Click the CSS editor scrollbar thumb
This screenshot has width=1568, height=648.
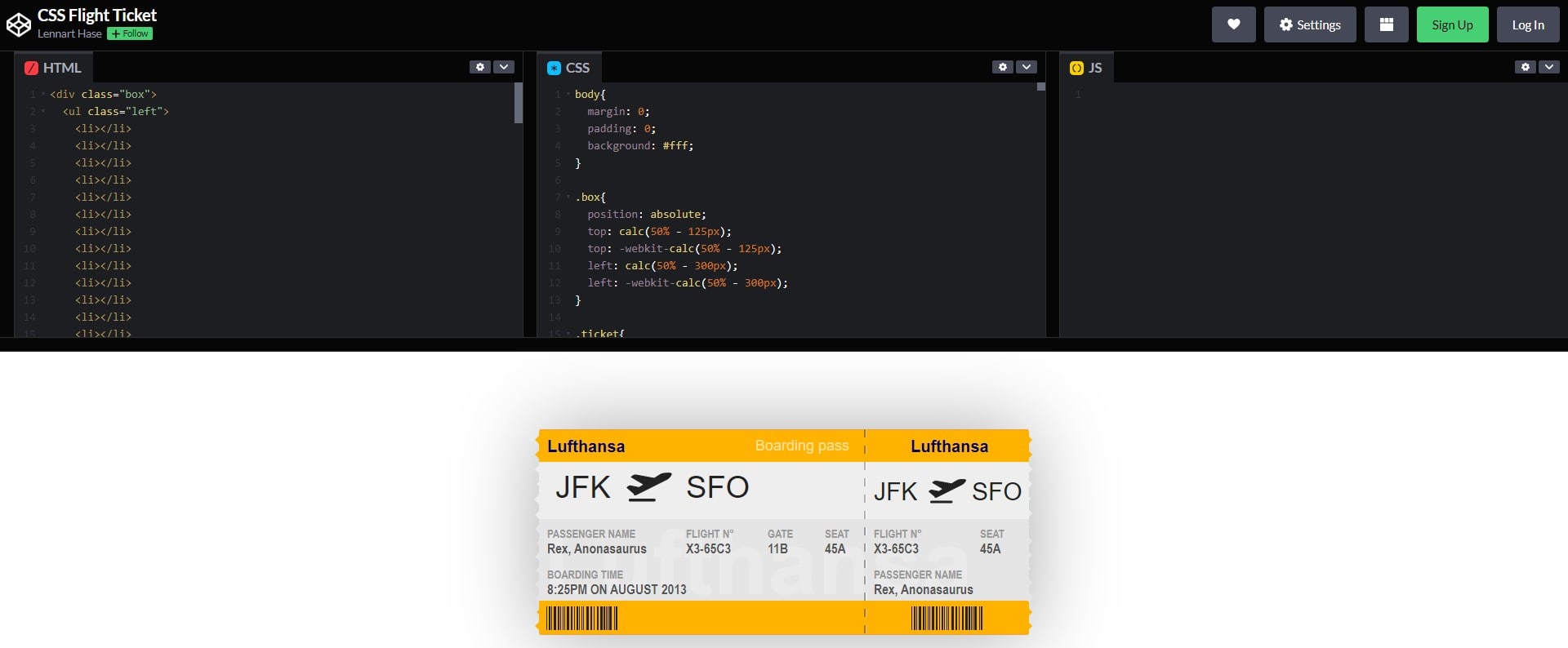(1041, 87)
